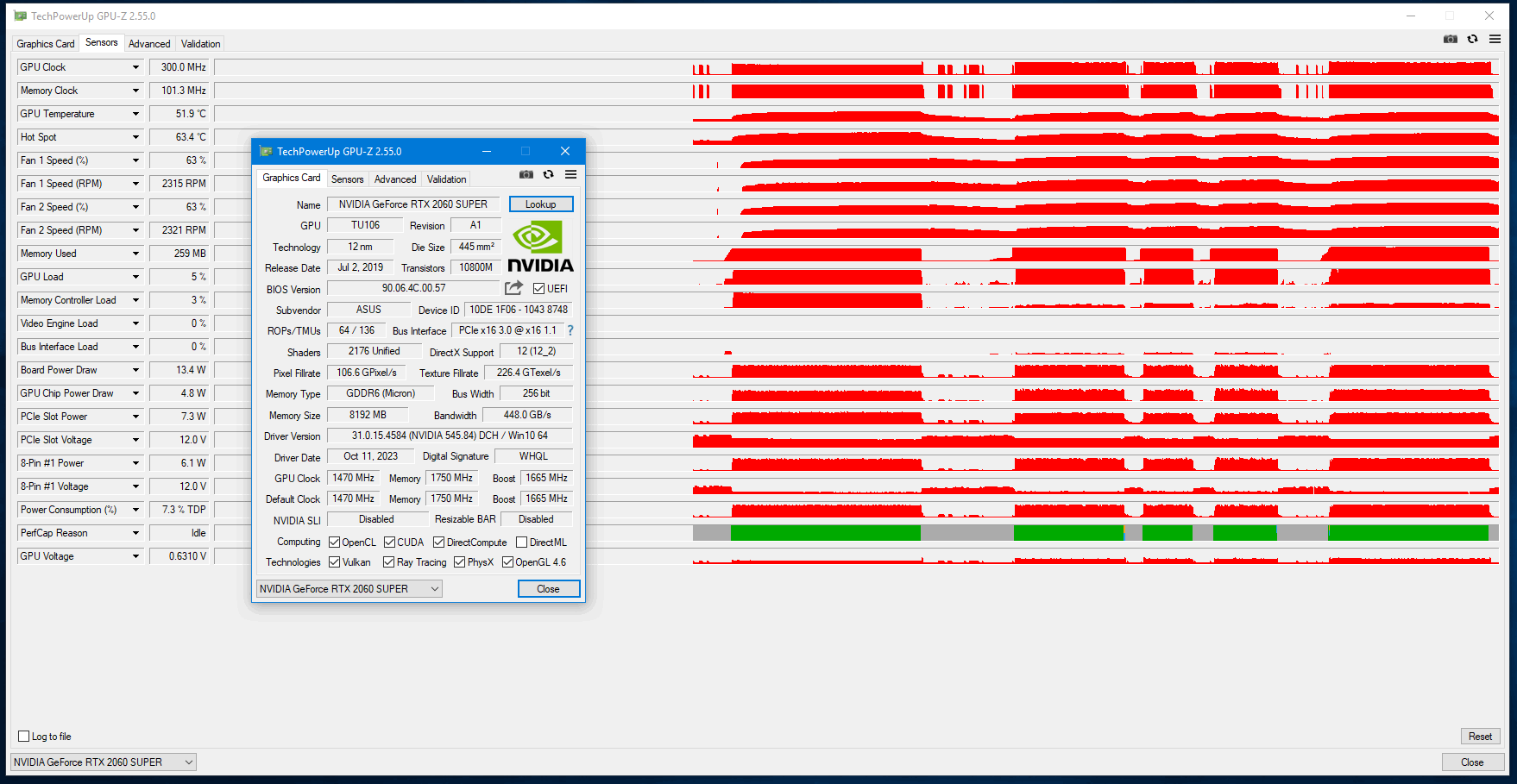Click Close button in the Graphics Card dialog
Viewport: 1517px width, 784px height.
click(x=549, y=589)
